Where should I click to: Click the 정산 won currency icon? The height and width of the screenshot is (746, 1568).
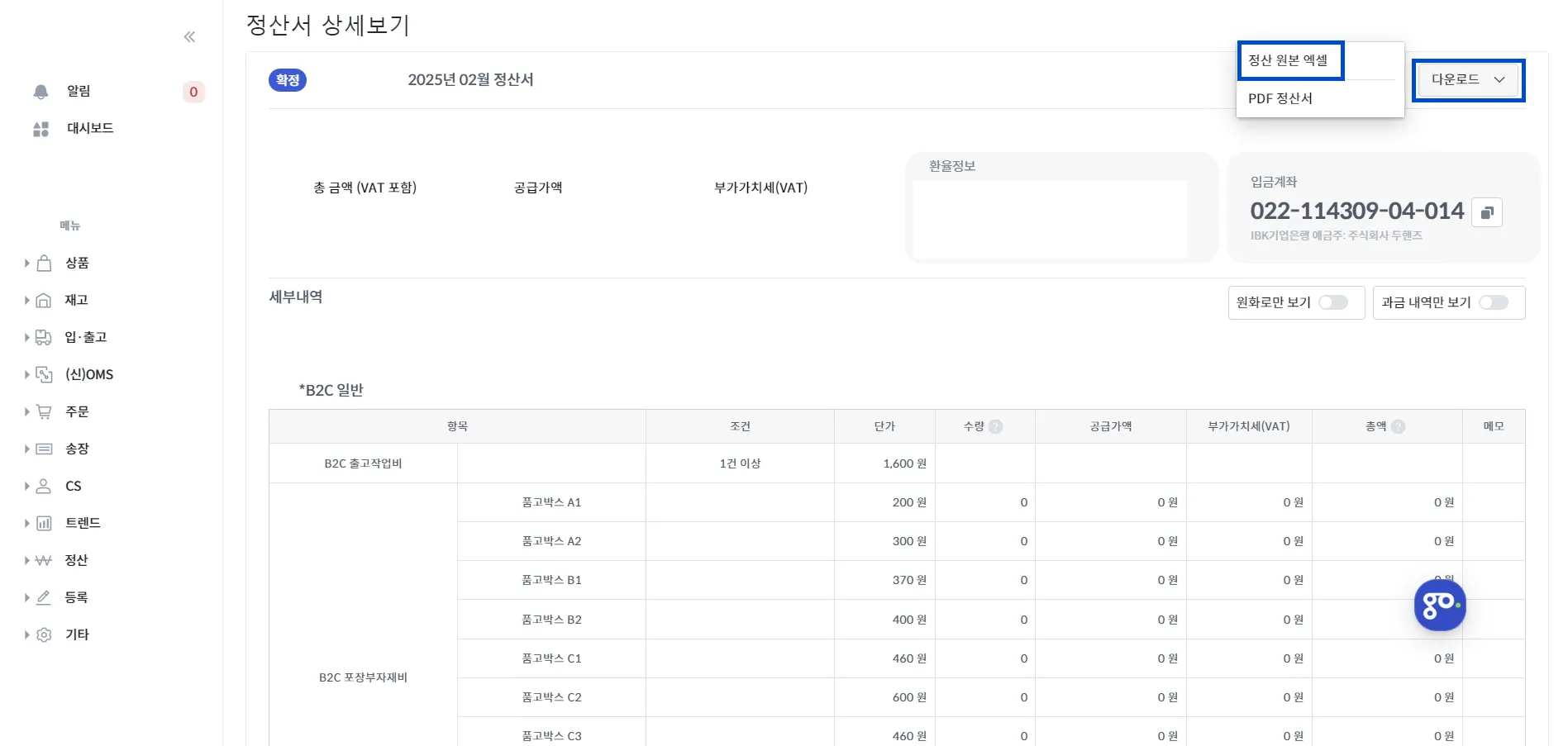44,560
